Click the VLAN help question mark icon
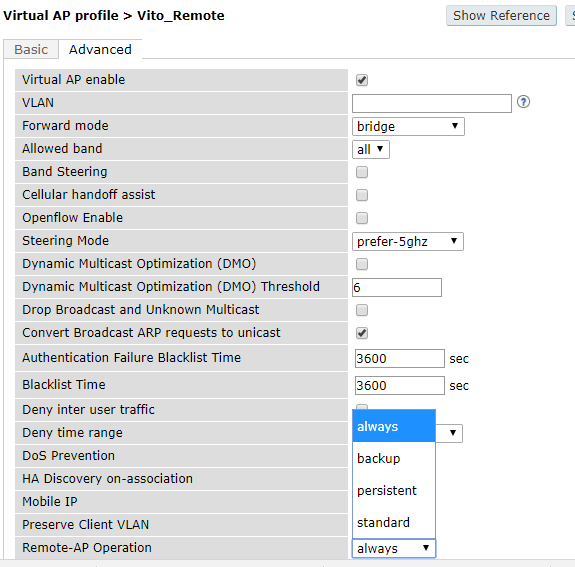 click(x=523, y=102)
